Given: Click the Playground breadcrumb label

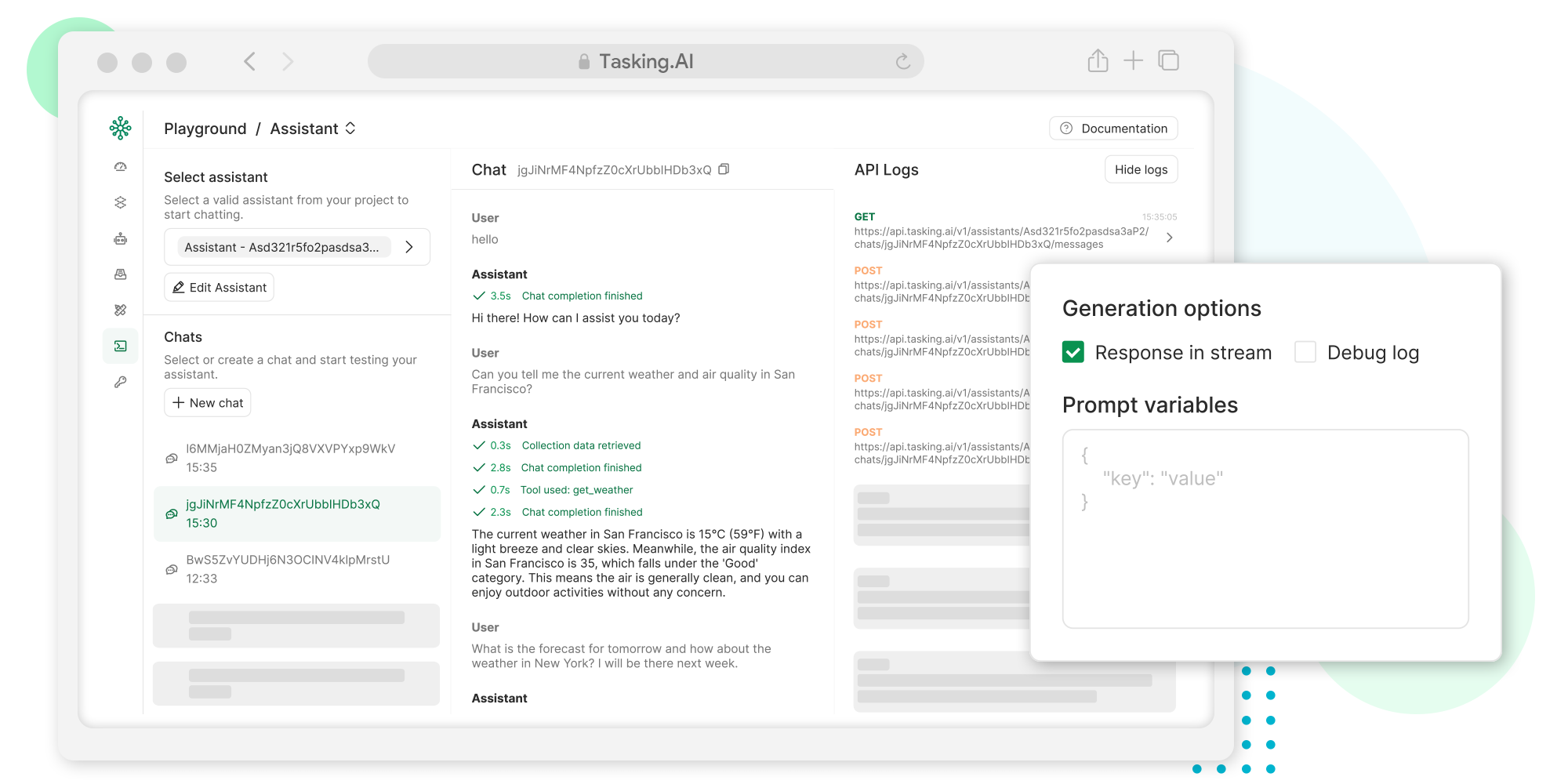Looking at the screenshot, I should 205,128.
